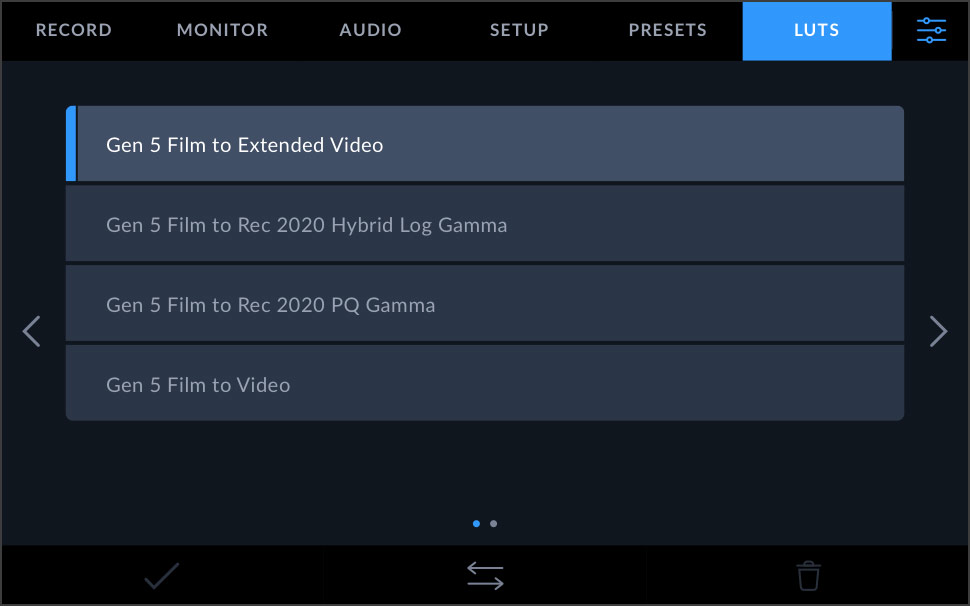This screenshot has height=606, width=970.
Task: Tap the first page indicator dot
Action: 474,523
